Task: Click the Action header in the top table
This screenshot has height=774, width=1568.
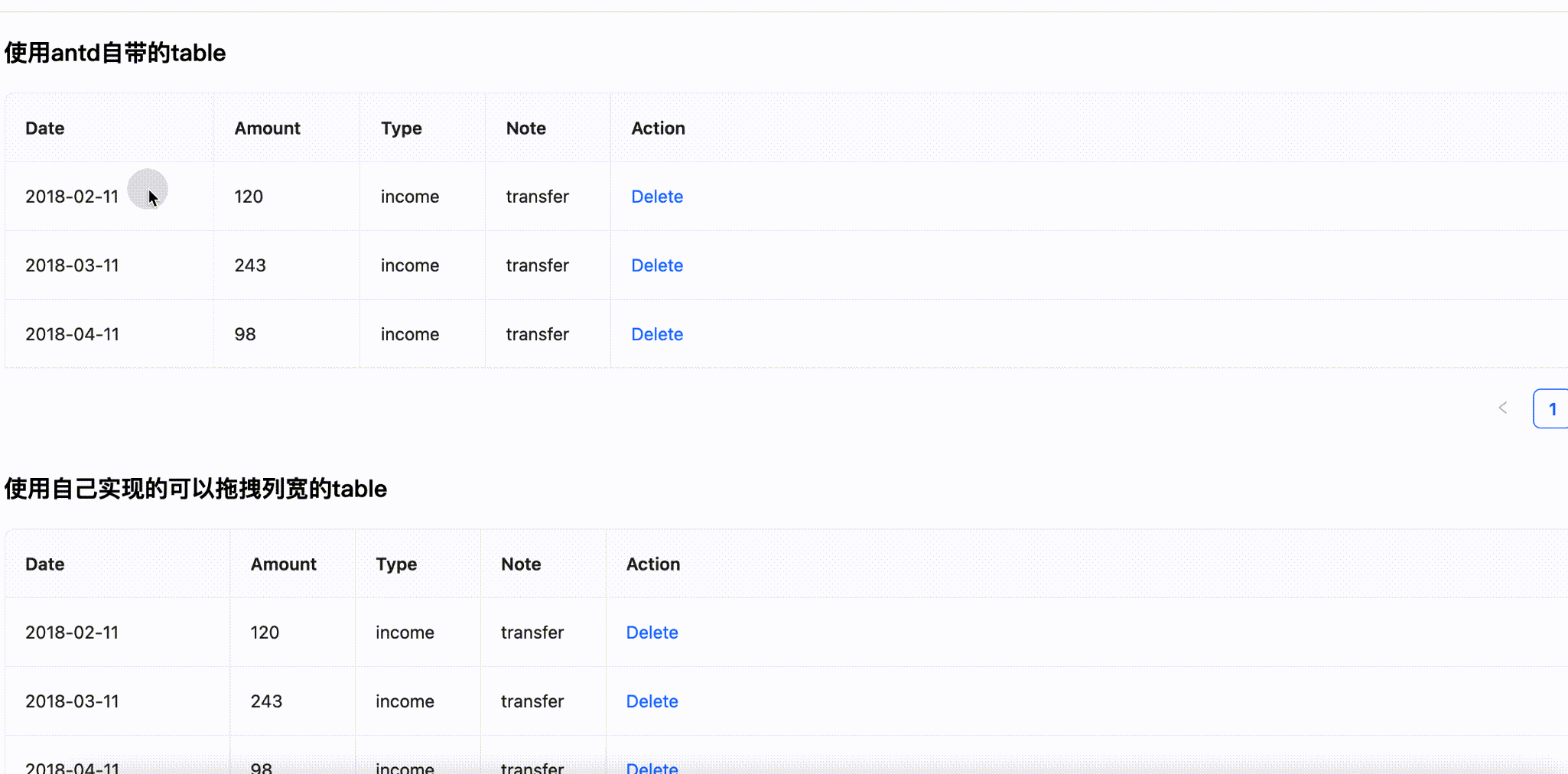Action: [x=658, y=128]
